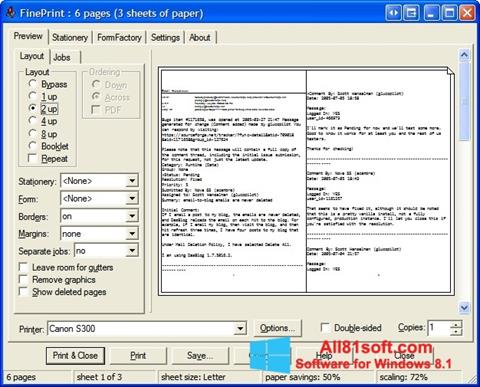Open the Jobs sub-tab
The image size is (480, 387).
(62, 57)
